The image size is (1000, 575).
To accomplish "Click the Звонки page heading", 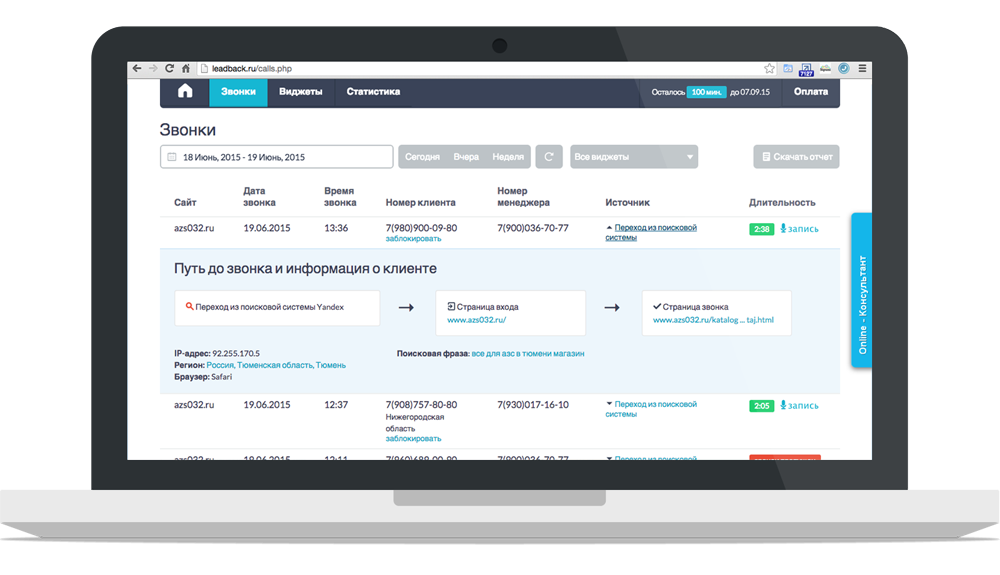I will (188, 129).
